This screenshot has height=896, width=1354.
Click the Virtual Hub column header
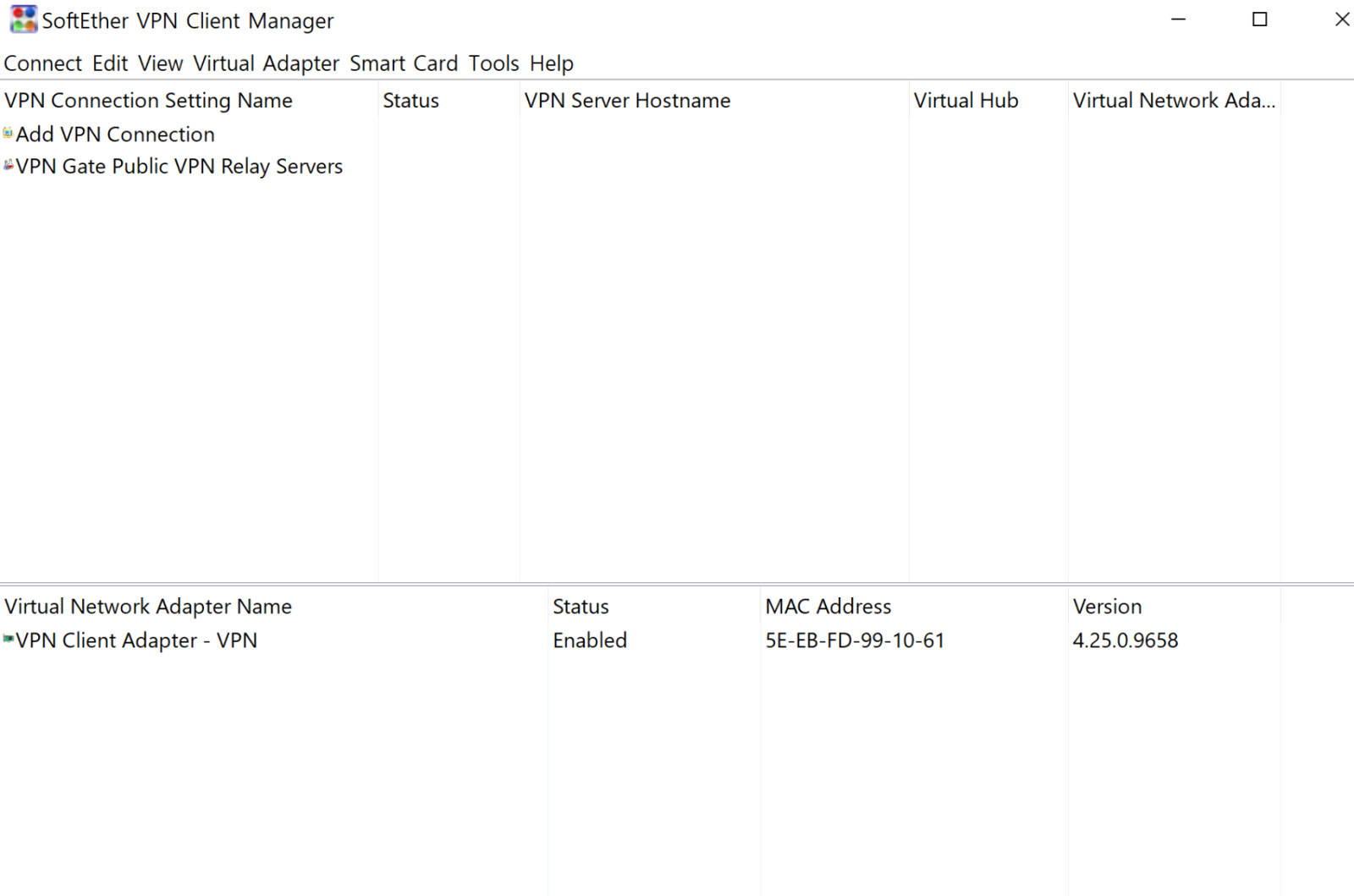(x=966, y=101)
